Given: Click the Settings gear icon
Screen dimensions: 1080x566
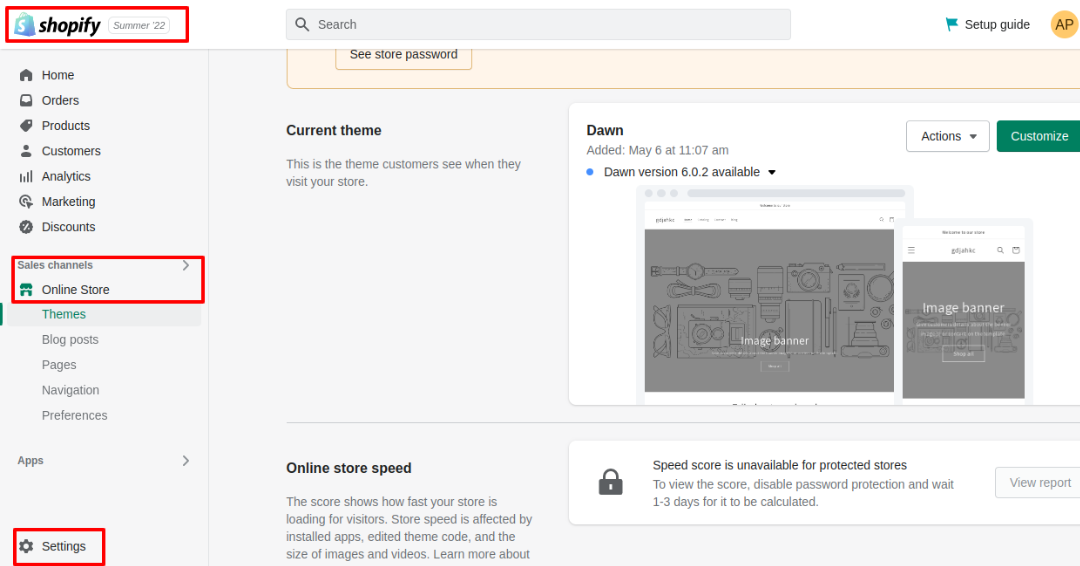Looking at the screenshot, I should pos(26,546).
